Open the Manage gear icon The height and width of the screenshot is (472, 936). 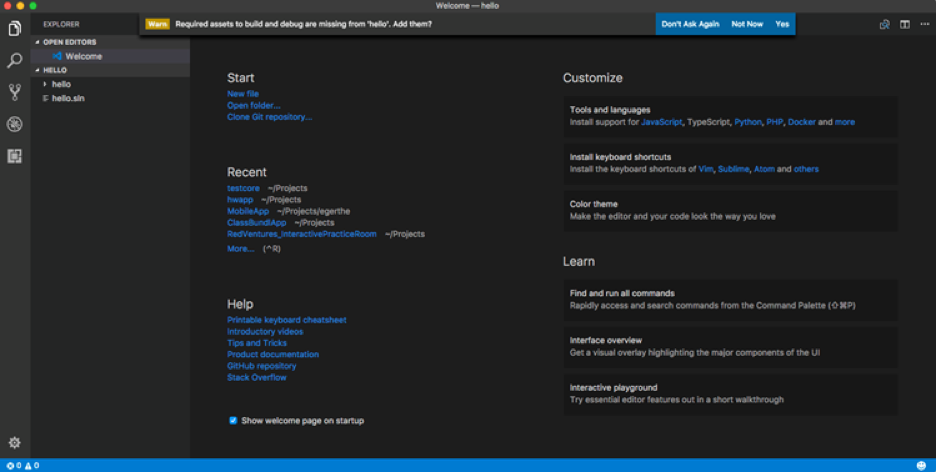[x=15, y=443]
